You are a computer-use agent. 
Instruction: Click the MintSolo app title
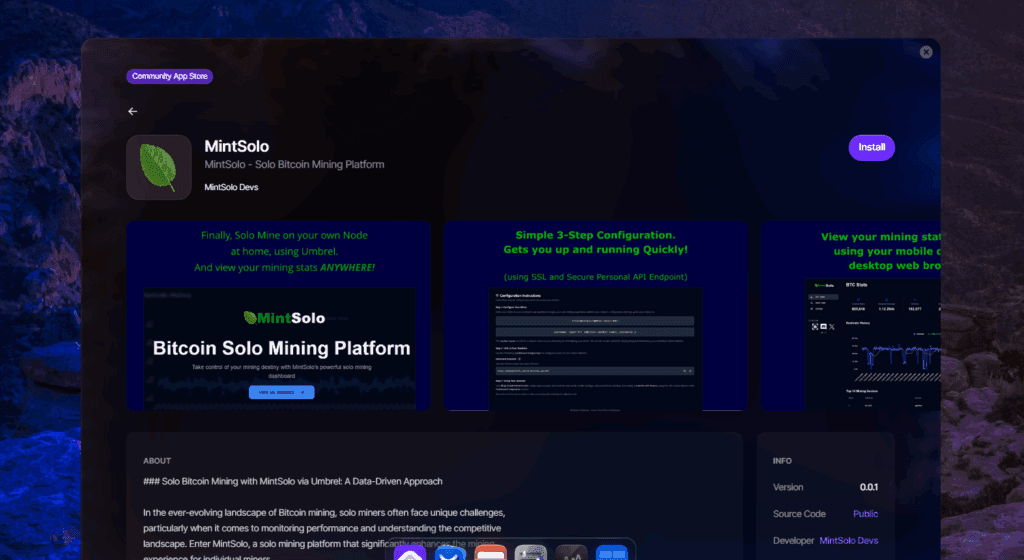coord(236,146)
